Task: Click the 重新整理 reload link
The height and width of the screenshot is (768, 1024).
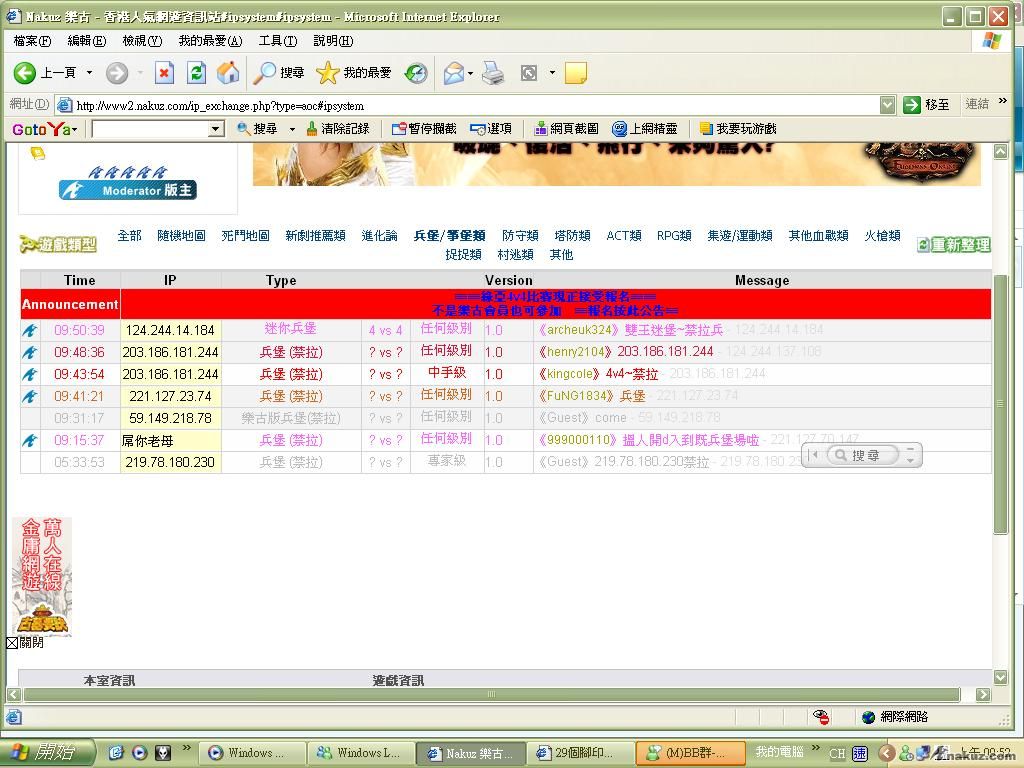Action: pyautogui.click(x=953, y=245)
